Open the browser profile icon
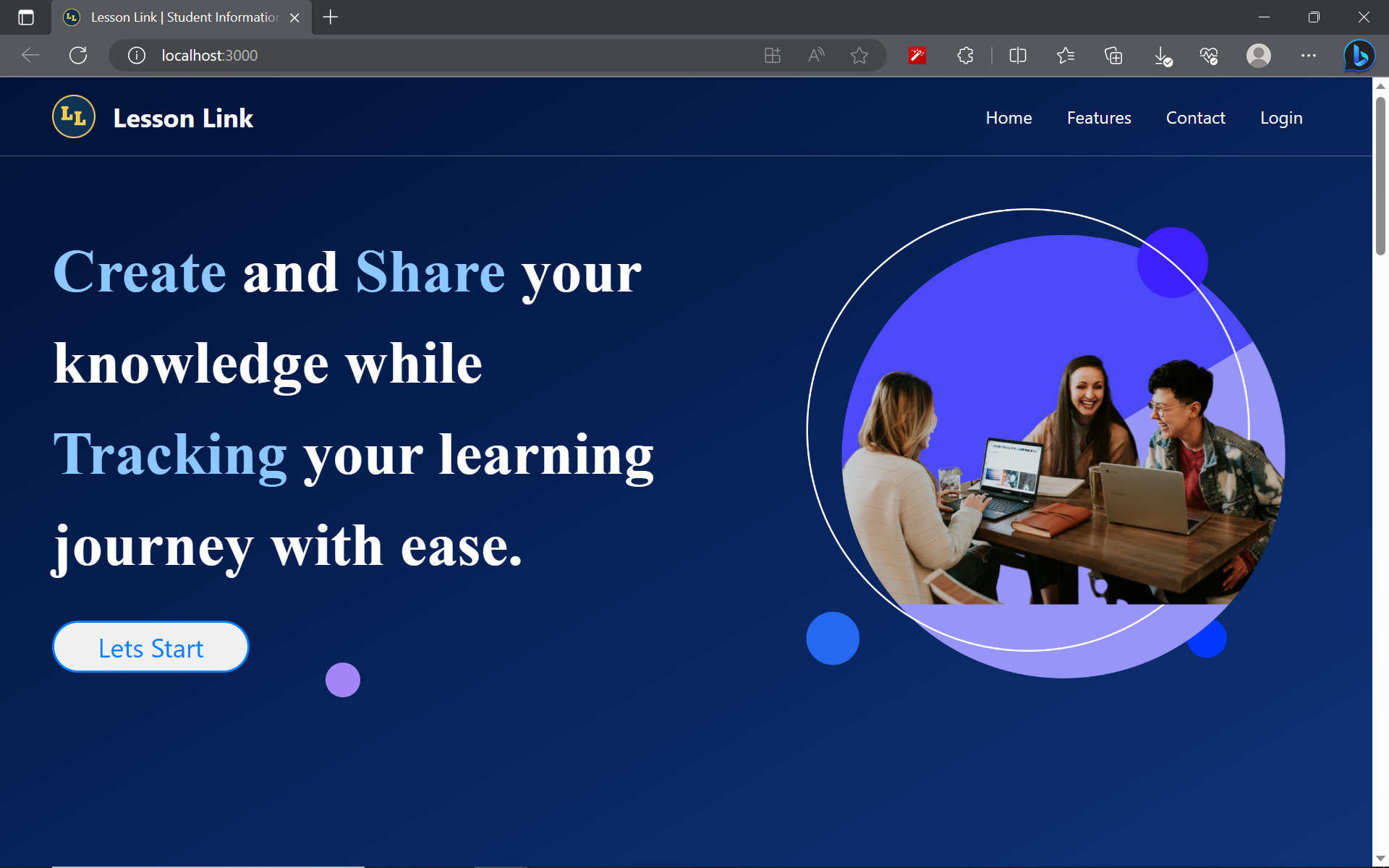1389x868 pixels. point(1258,56)
